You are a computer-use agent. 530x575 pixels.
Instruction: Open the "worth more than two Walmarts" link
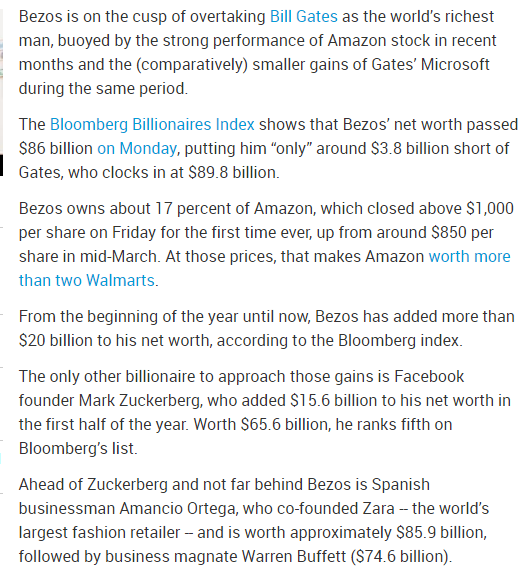pyautogui.click(x=264, y=268)
